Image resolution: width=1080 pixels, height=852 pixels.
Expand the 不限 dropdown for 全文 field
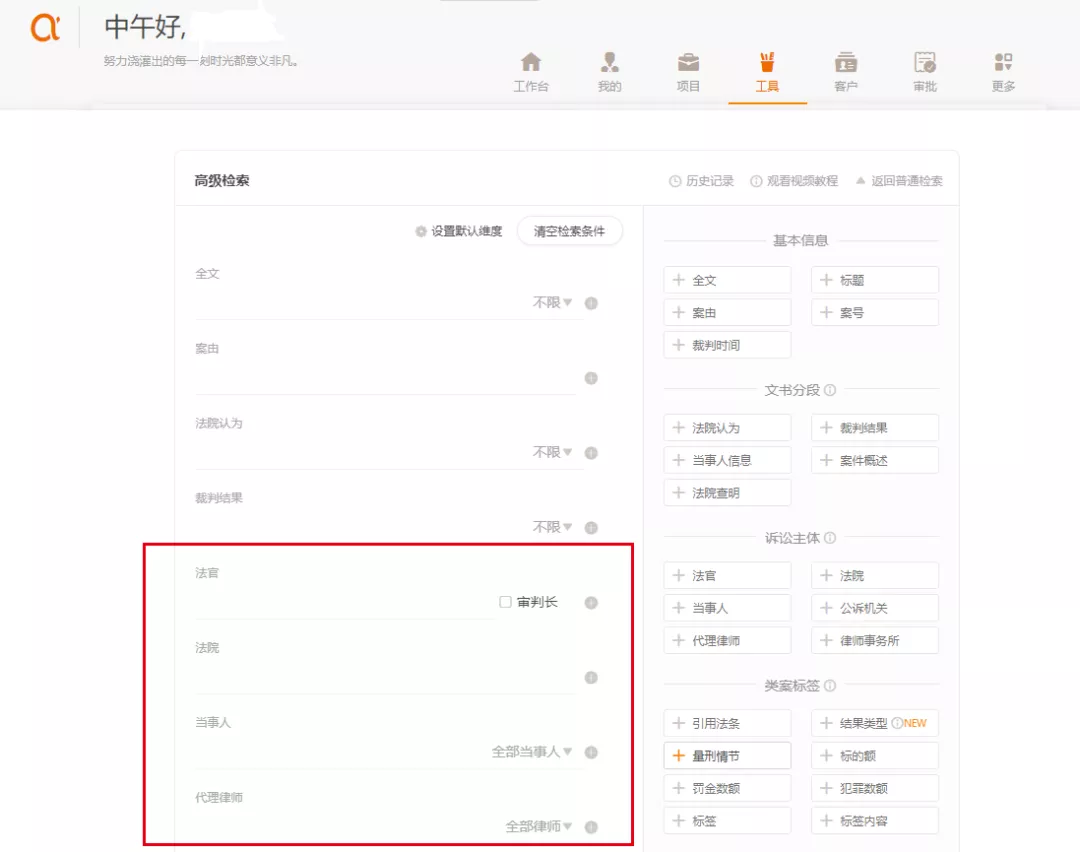pyautogui.click(x=553, y=302)
